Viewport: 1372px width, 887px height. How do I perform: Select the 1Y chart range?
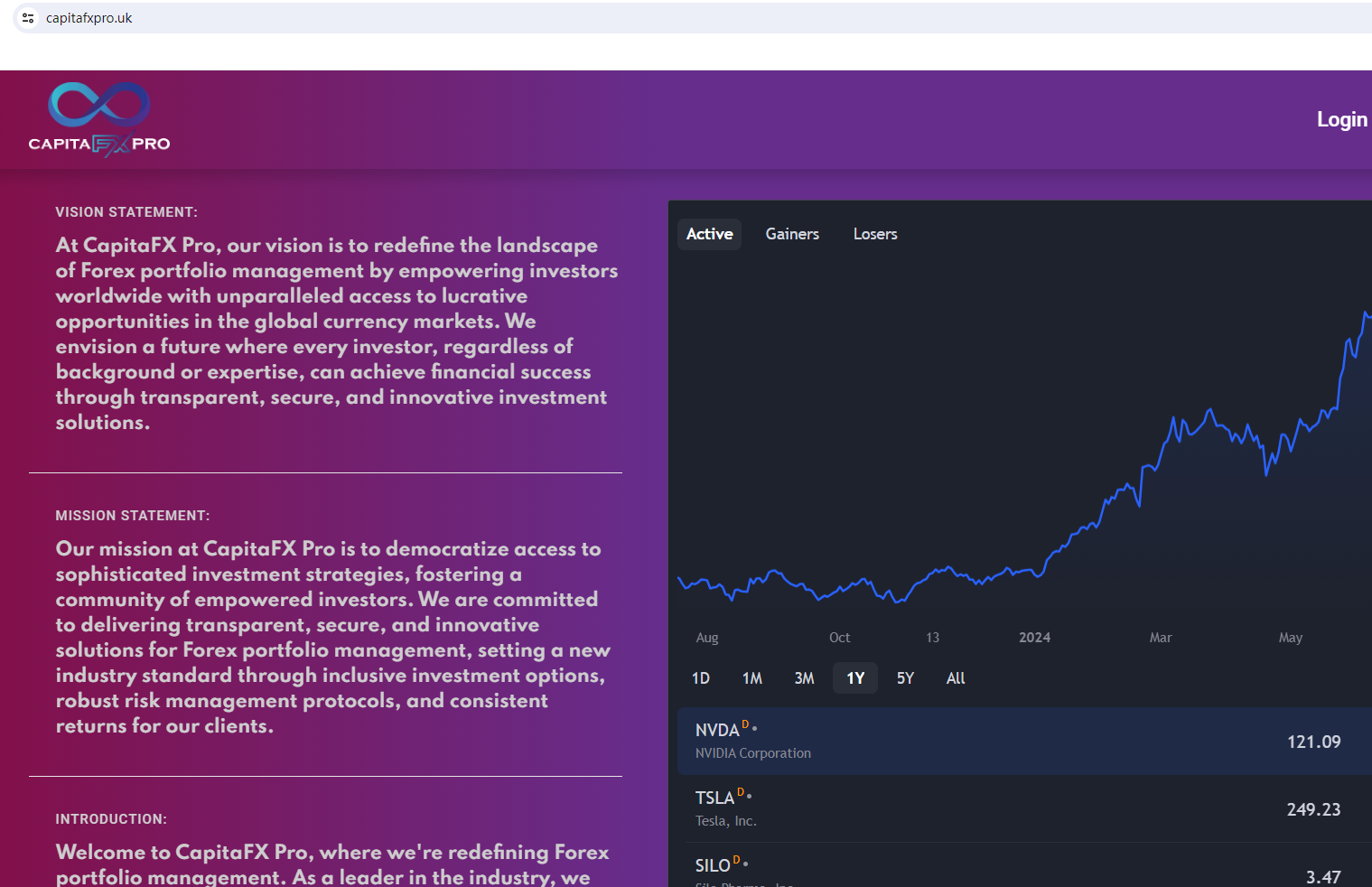click(x=855, y=678)
